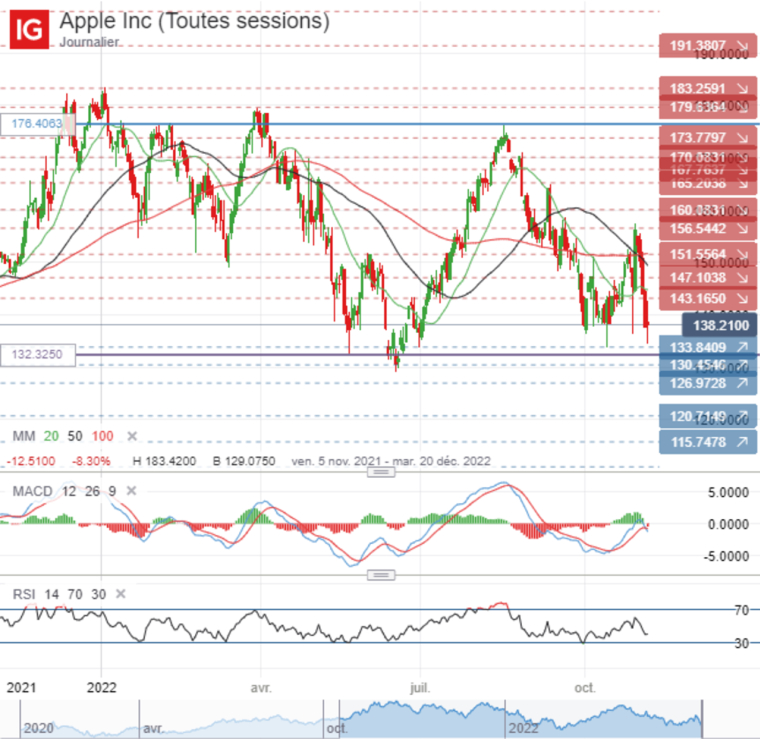Click the 50-period moving average label

coord(75,436)
